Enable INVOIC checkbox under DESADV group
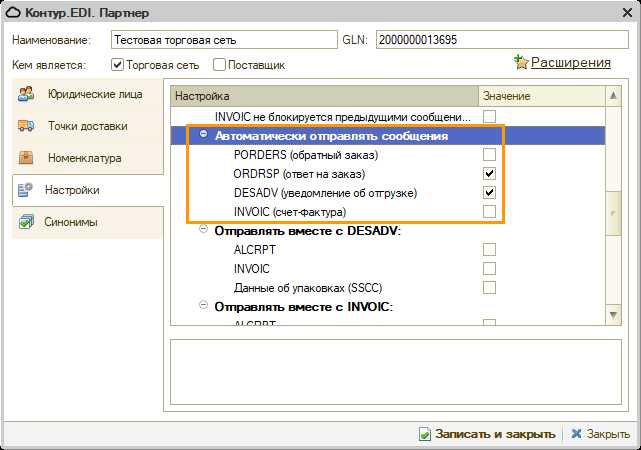The image size is (641, 450). pyautogui.click(x=489, y=269)
